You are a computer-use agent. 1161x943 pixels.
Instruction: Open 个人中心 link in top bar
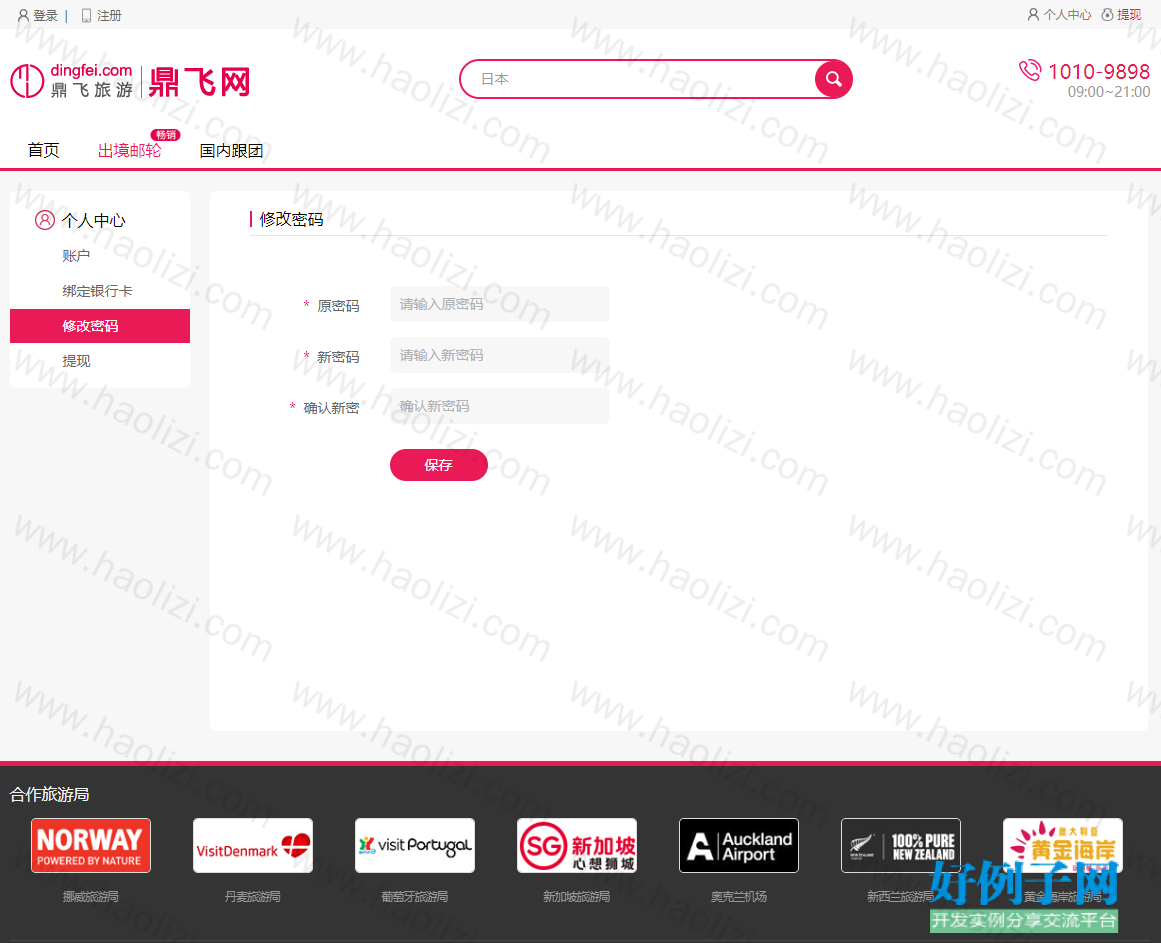pos(1067,15)
